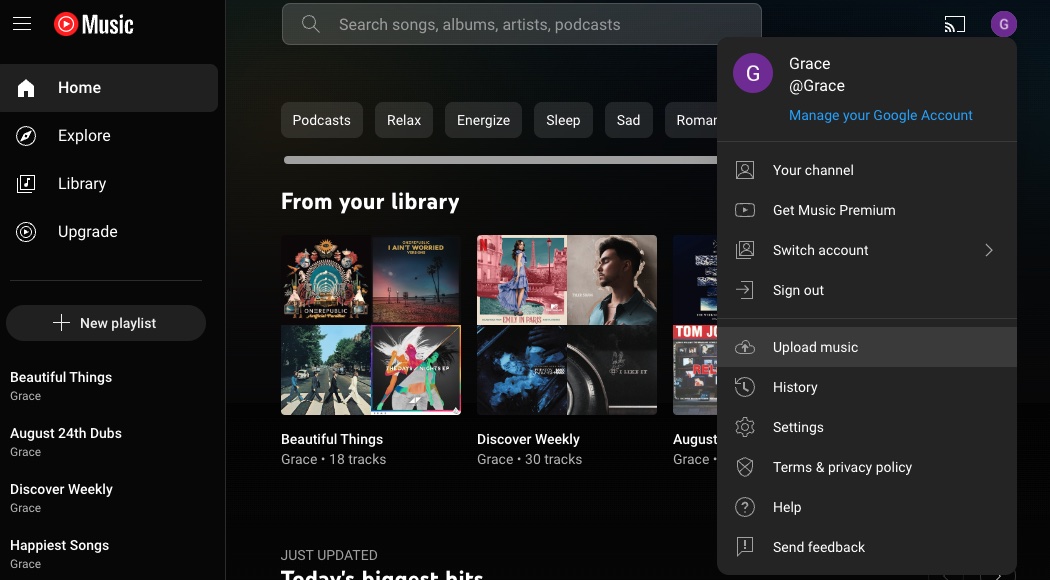Focus the search songs input field
The height and width of the screenshot is (580, 1050).
[x=521, y=24]
